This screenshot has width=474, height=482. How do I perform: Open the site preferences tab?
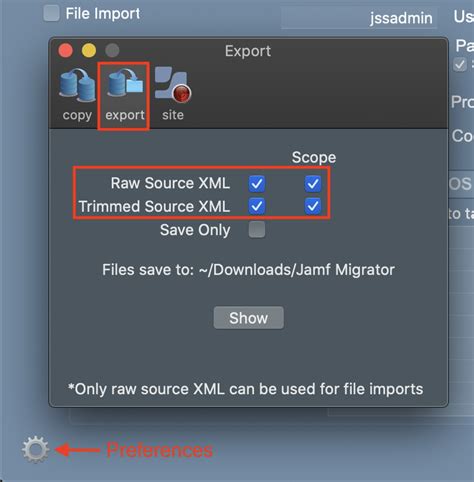[x=173, y=94]
